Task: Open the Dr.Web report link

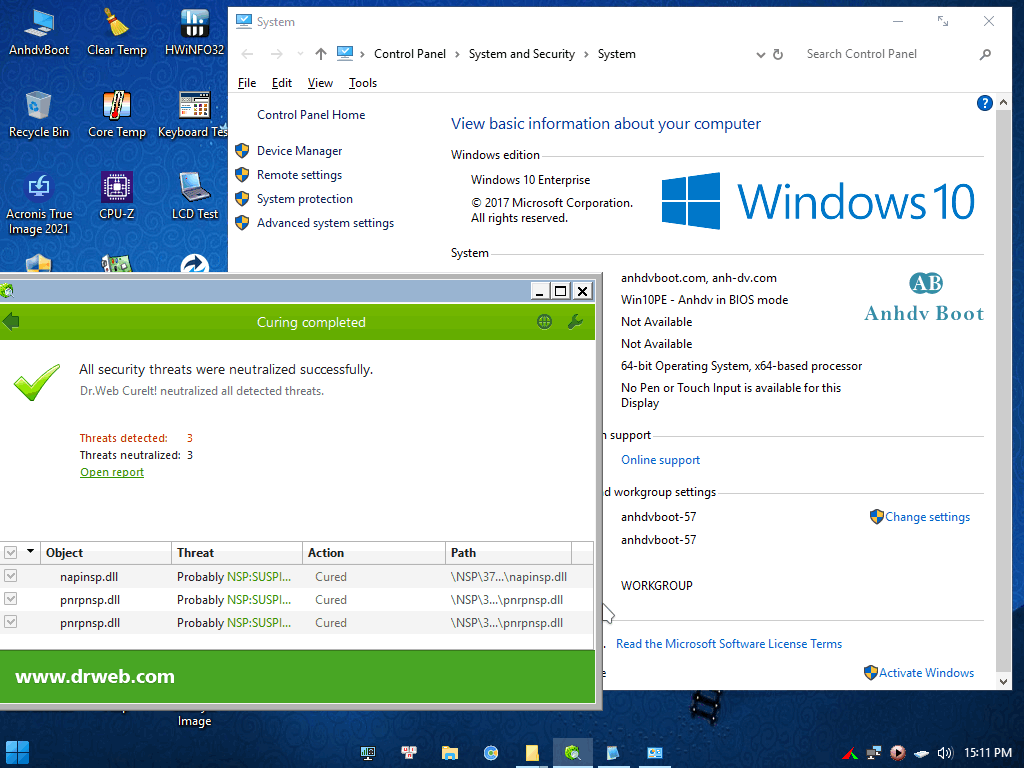Action: (x=112, y=472)
